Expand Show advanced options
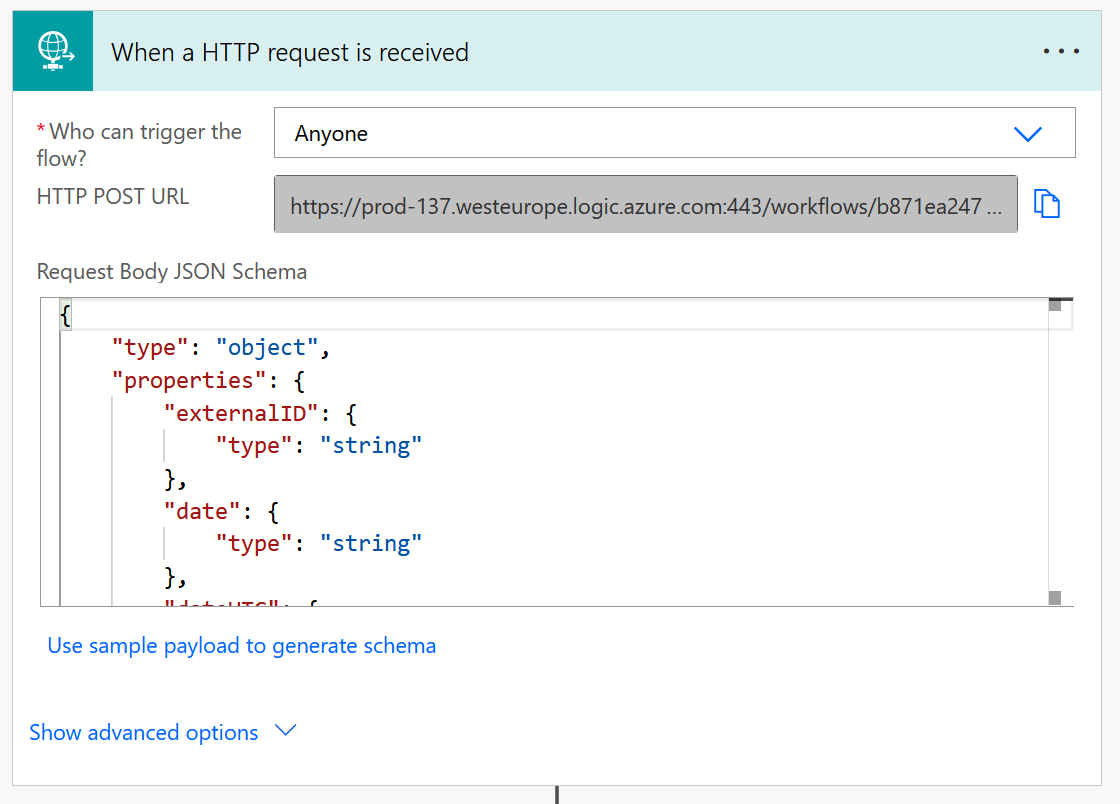This screenshot has width=1120, height=804. tap(162, 732)
